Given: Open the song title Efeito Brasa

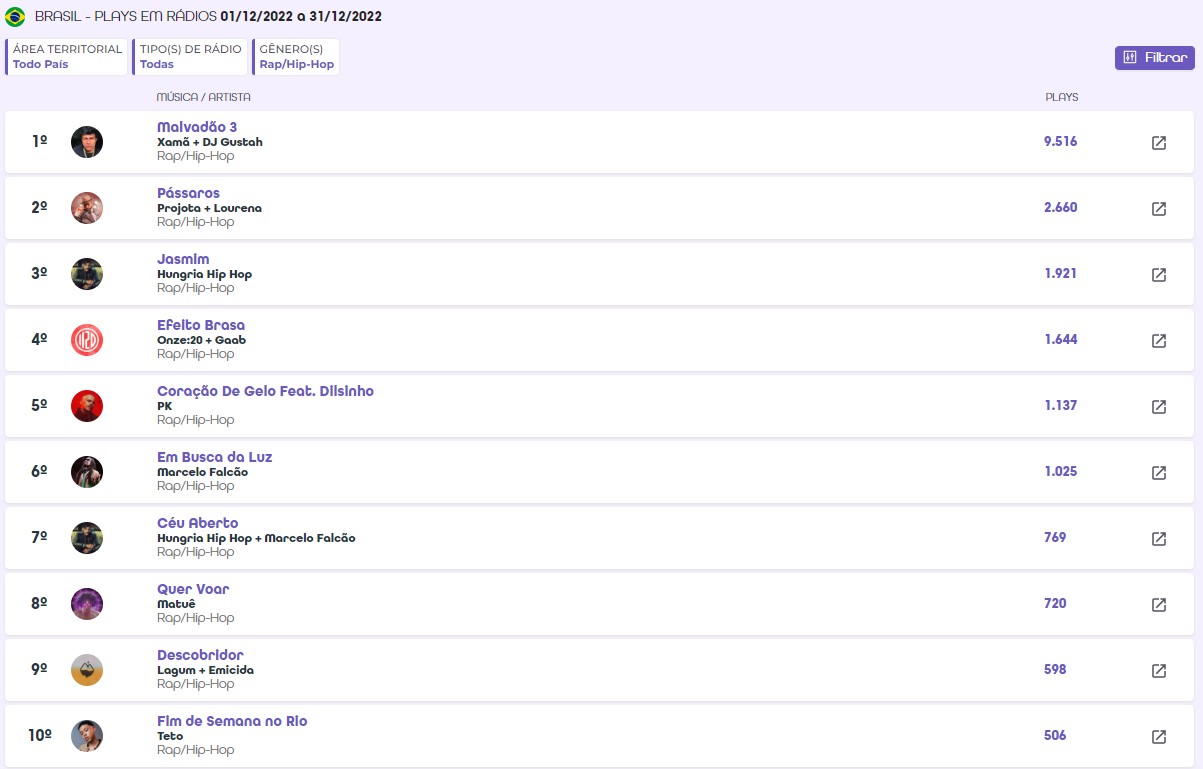Looking at the screenshot, I should tap(201, 325).
